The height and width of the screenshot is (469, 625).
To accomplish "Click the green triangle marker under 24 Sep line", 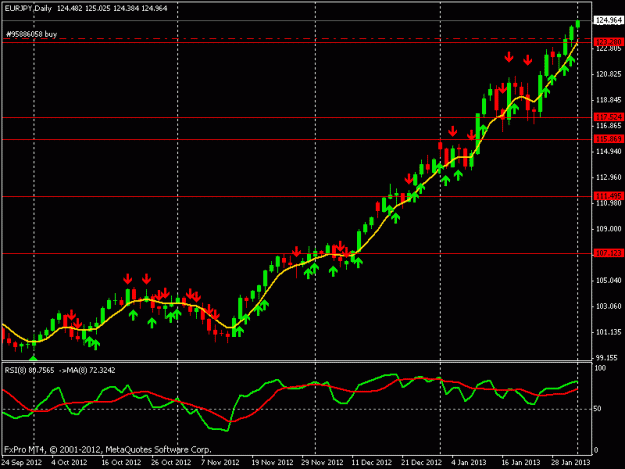I will (33, 358).
